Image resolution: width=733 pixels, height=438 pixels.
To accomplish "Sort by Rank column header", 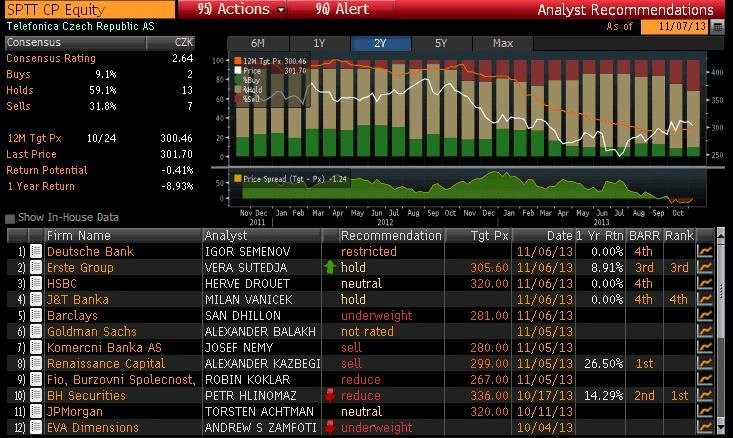I will click(x=679, y=236).
